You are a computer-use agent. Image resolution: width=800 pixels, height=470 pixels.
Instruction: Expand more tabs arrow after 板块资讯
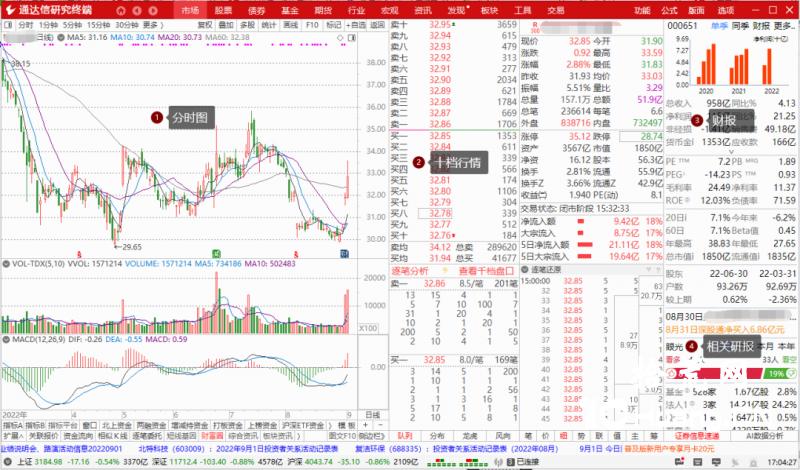[x=298, y=436]
